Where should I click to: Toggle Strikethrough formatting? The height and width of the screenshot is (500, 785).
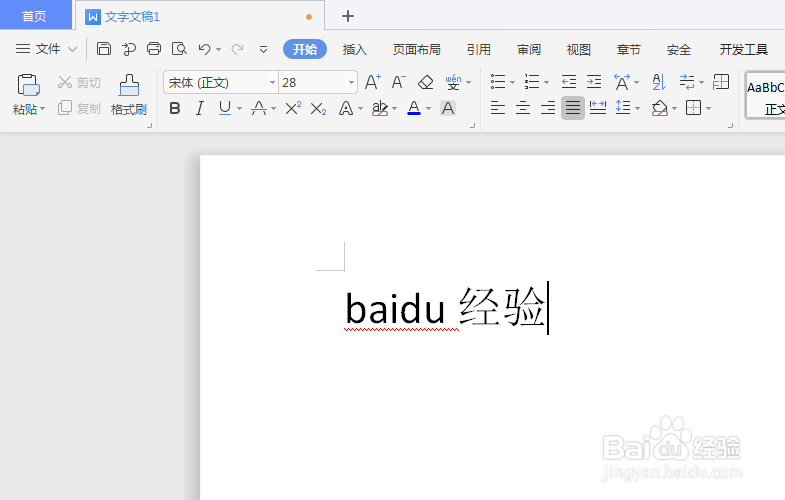point(259,108)
